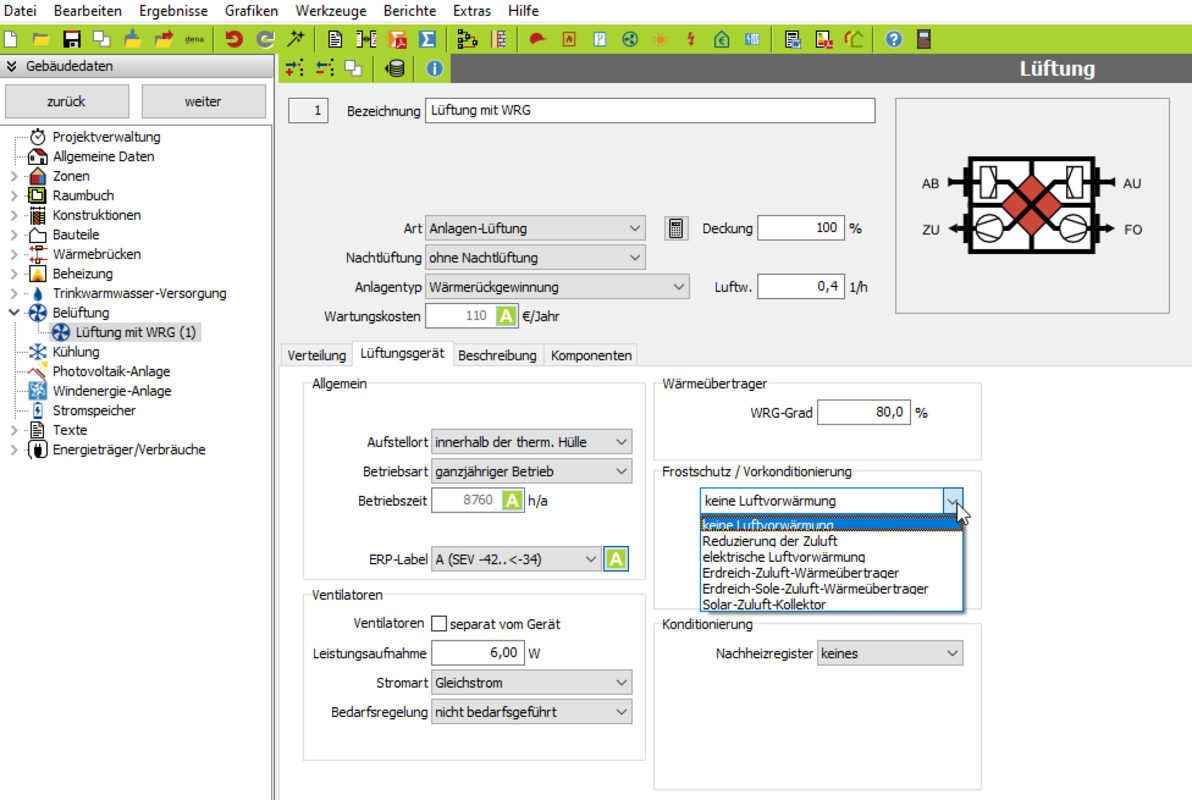Open the Ergebnisse menu
Image resolution: width=1192 pixels, height=800 pixels.
173,11
